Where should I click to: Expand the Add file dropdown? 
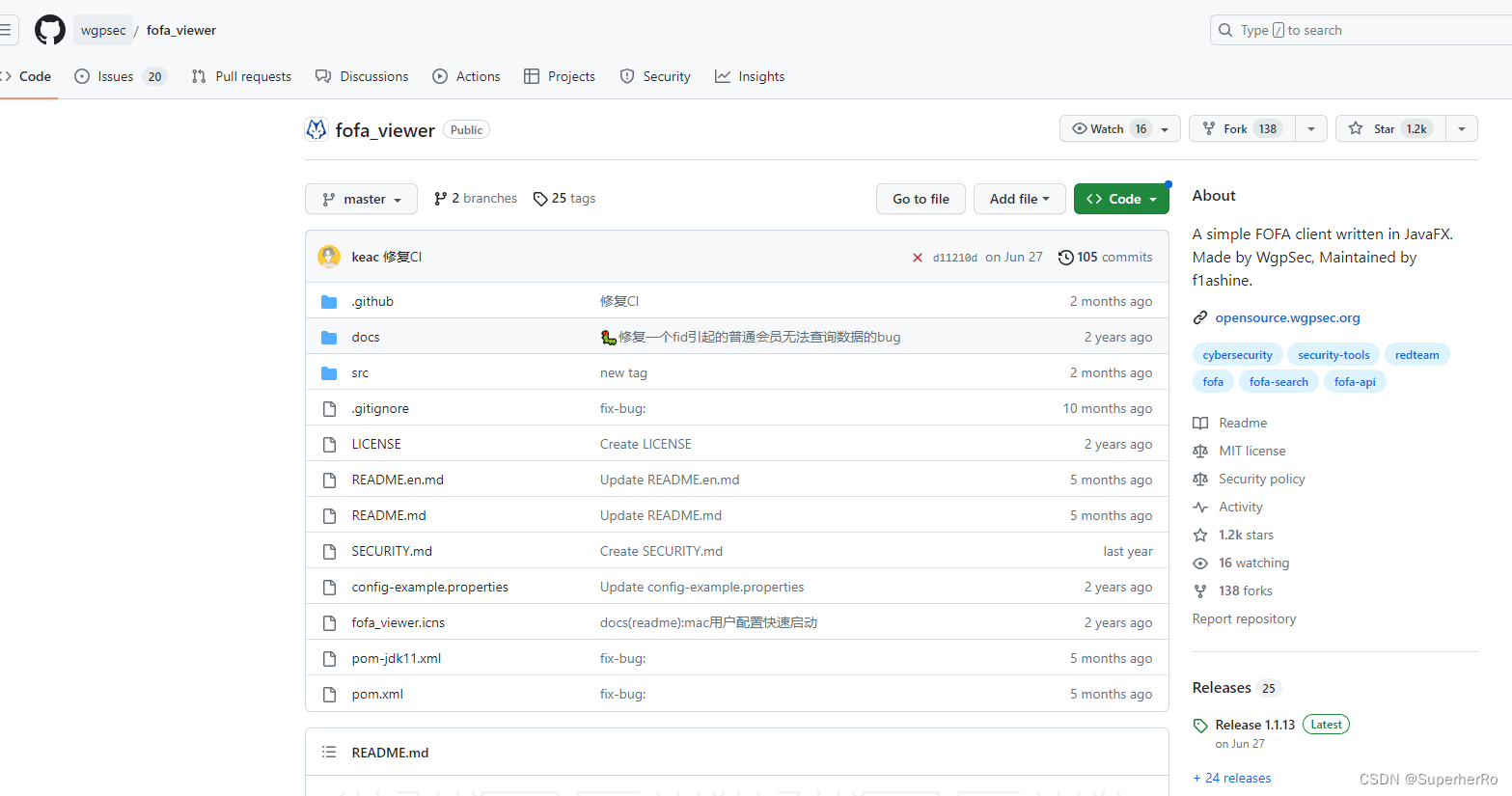[1019, 199]
